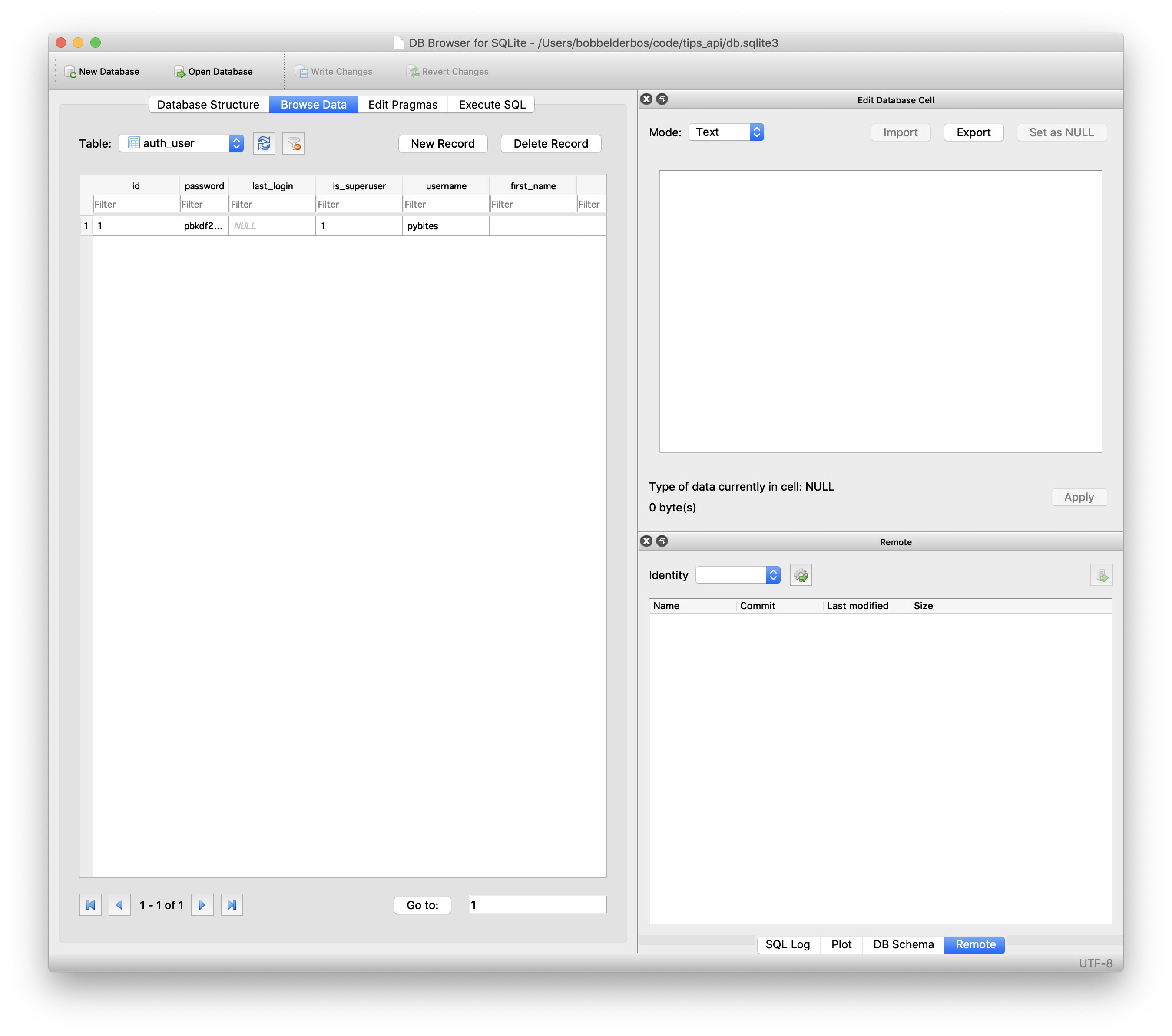This screenshot has height=1036, width=1172.
Task: Switch to the DB Schema tab
Action: [x=903, y=944]
